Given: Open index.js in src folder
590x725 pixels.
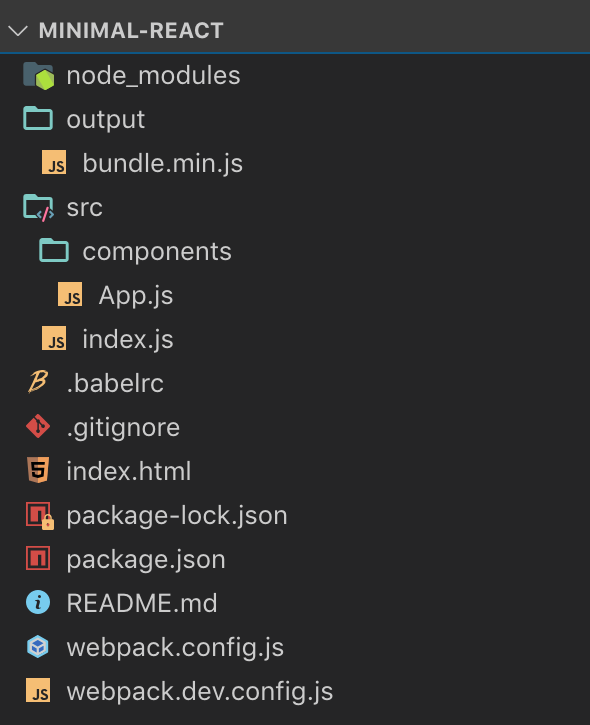Looking at the screenshot, I should (x=295, y=339).
